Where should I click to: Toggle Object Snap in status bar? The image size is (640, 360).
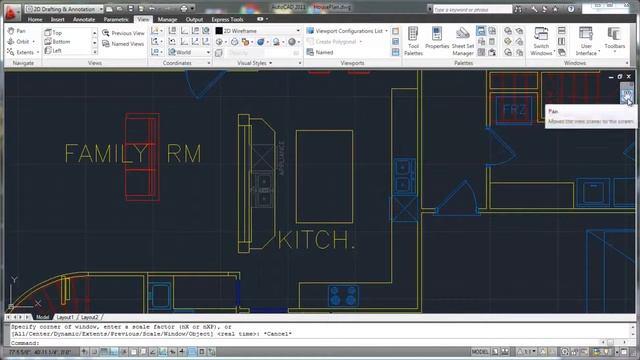pyautogui.click(x=134, y=352)
